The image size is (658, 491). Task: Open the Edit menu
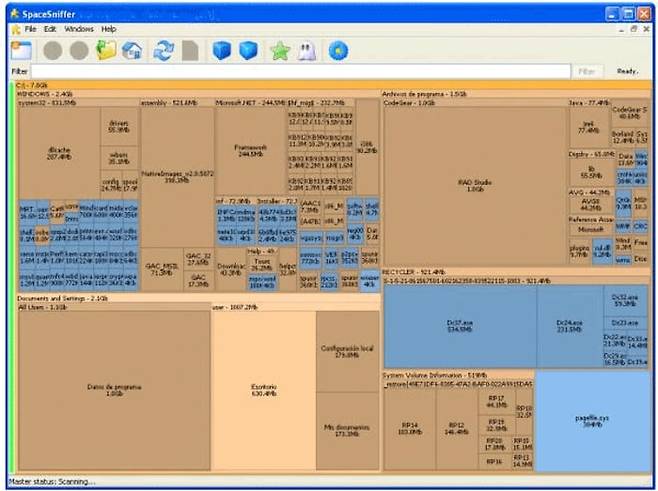pos(50,30)
